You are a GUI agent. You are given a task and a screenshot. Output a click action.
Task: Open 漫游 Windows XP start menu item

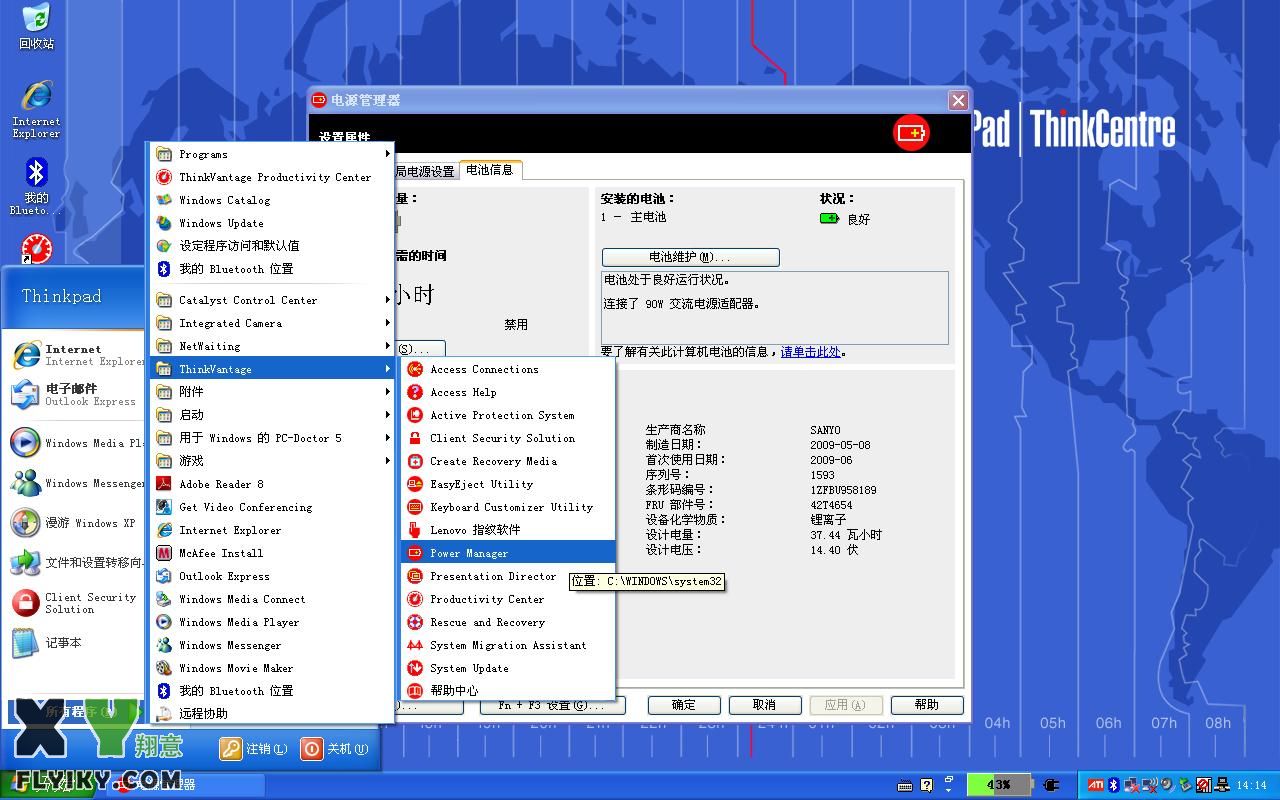(77, 523)
